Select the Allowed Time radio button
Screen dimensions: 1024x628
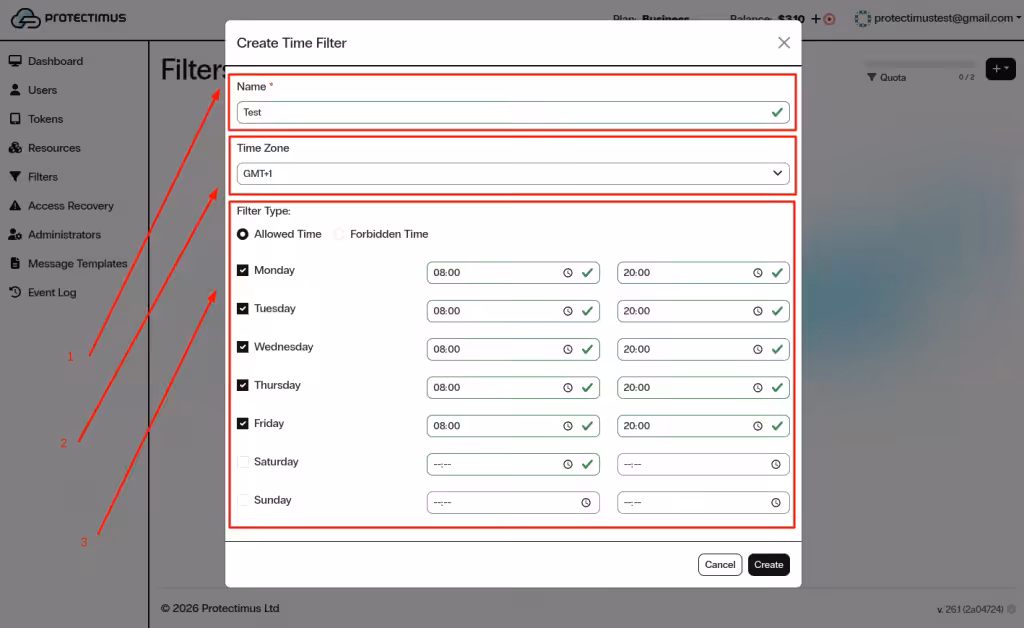pos(242,234)
